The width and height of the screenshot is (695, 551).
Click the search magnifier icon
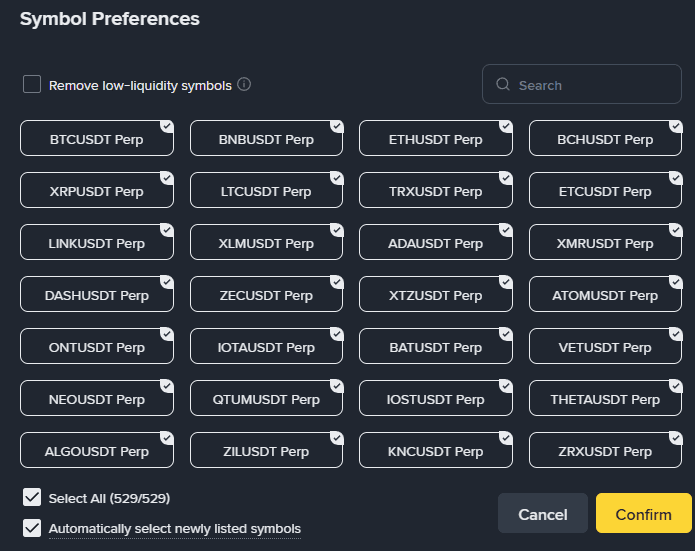click(x=503, y=85)
